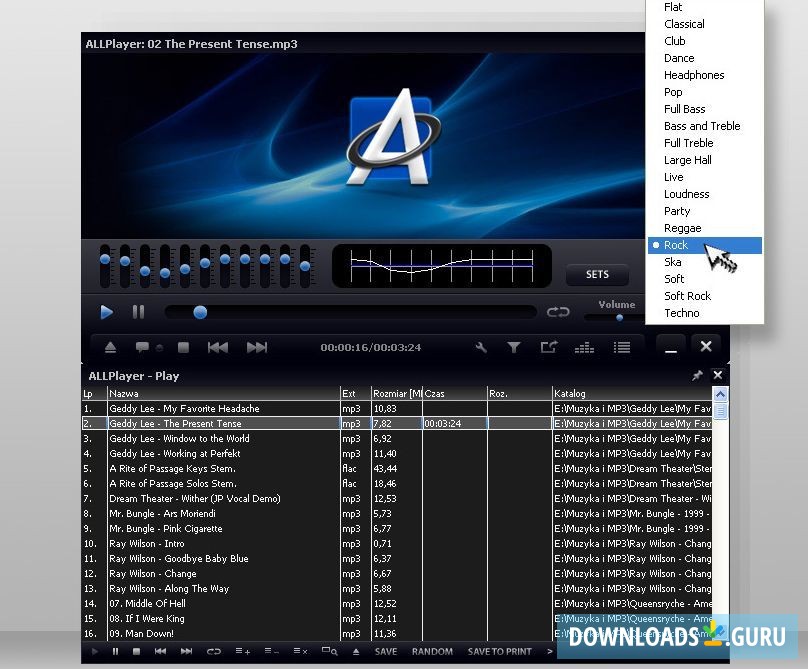Select 'Mr. Bungle - Pink Cigarette' track
Screen dimensions: 808x669
pyautogui.click(x=396, y=529)
